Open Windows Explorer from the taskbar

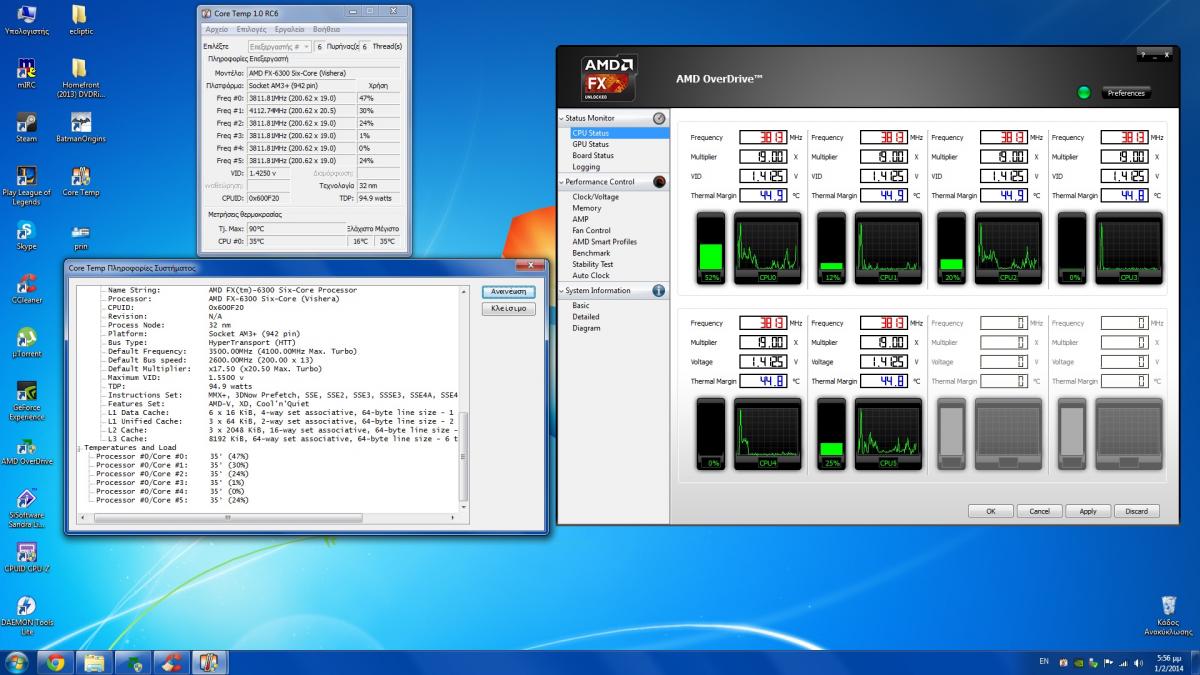point(94,662)
